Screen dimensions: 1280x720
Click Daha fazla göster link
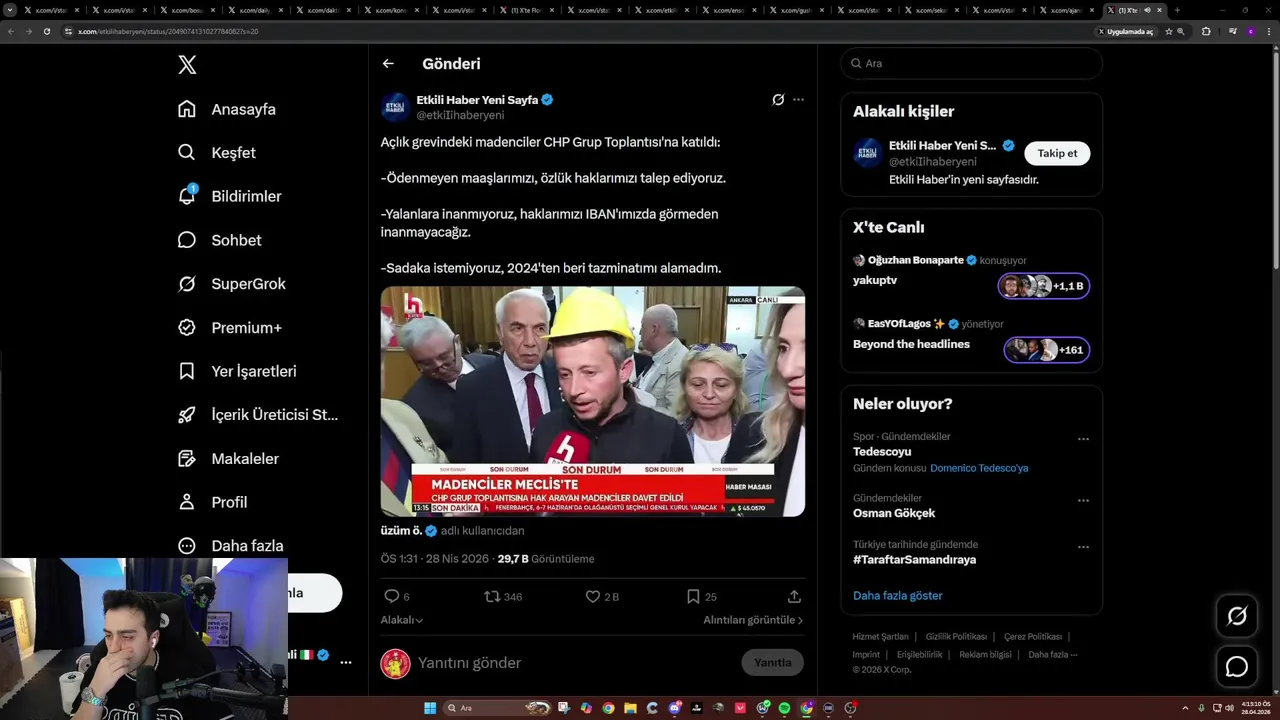click(898, 596)
